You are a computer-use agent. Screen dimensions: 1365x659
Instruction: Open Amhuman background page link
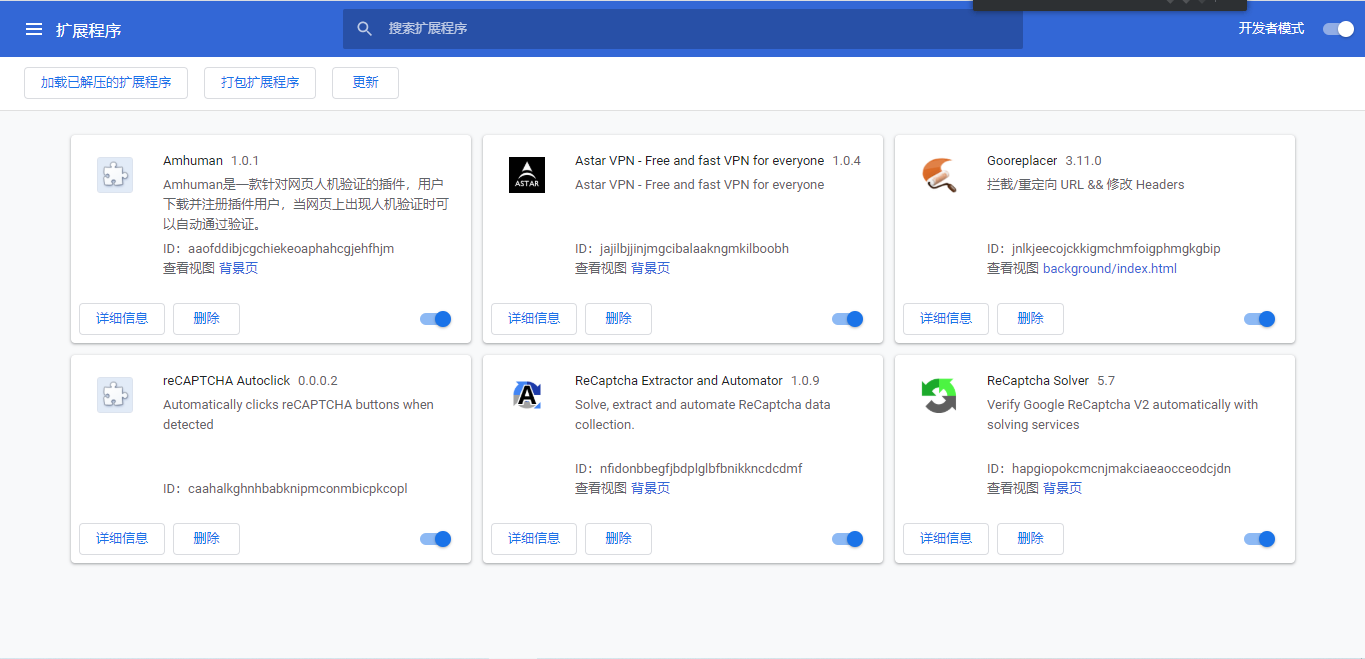239,268
